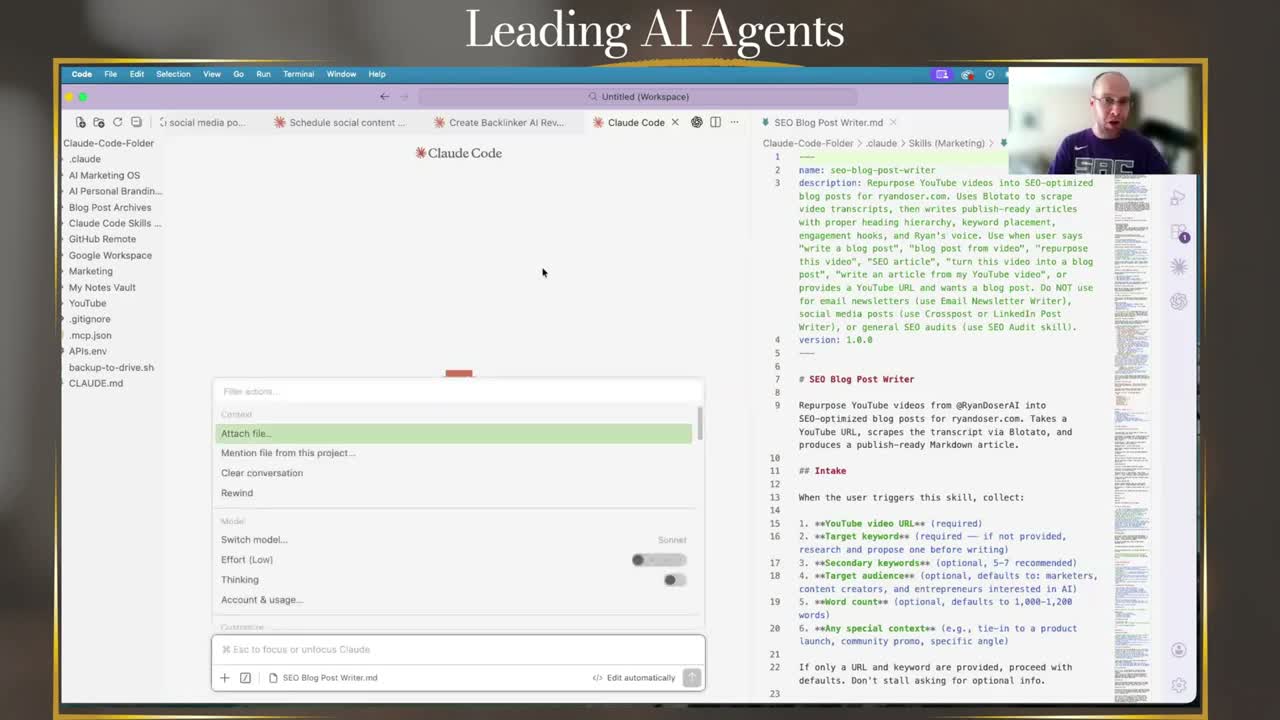Open .mcp.json file in explorer

[x=90, y=335]
